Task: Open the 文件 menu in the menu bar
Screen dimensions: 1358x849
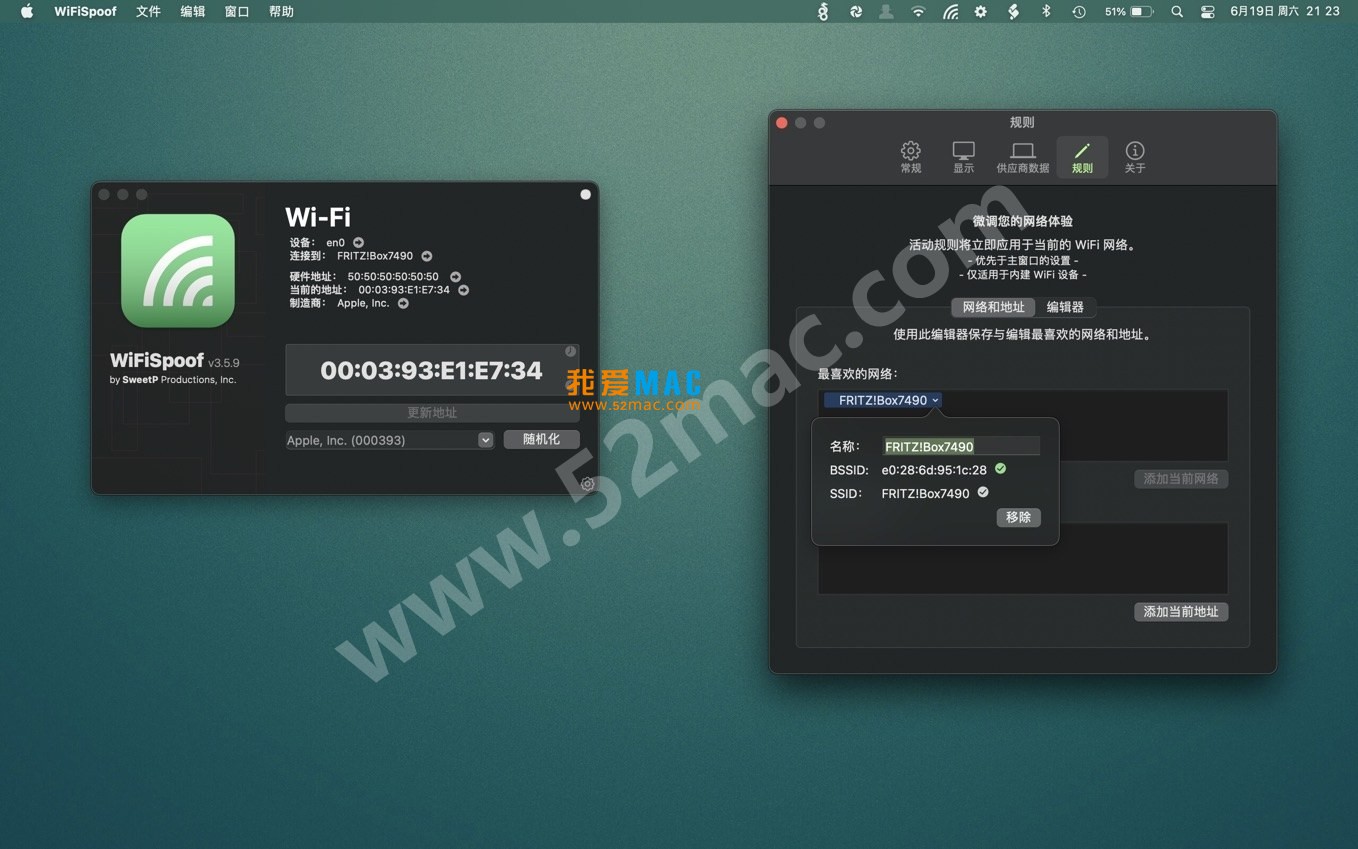Action: click(x=148, y=12)
